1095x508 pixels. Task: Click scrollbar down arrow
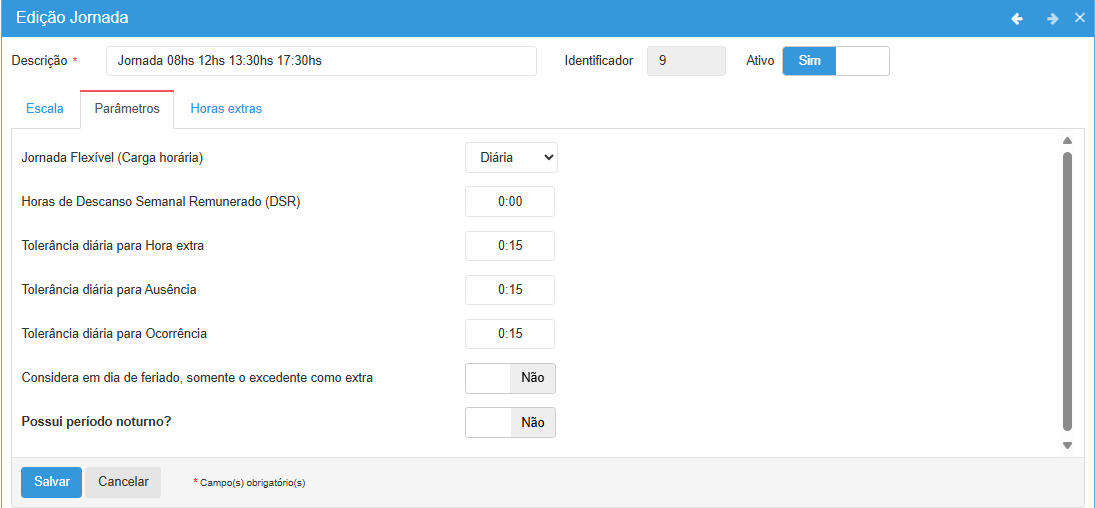(1067, 446)
